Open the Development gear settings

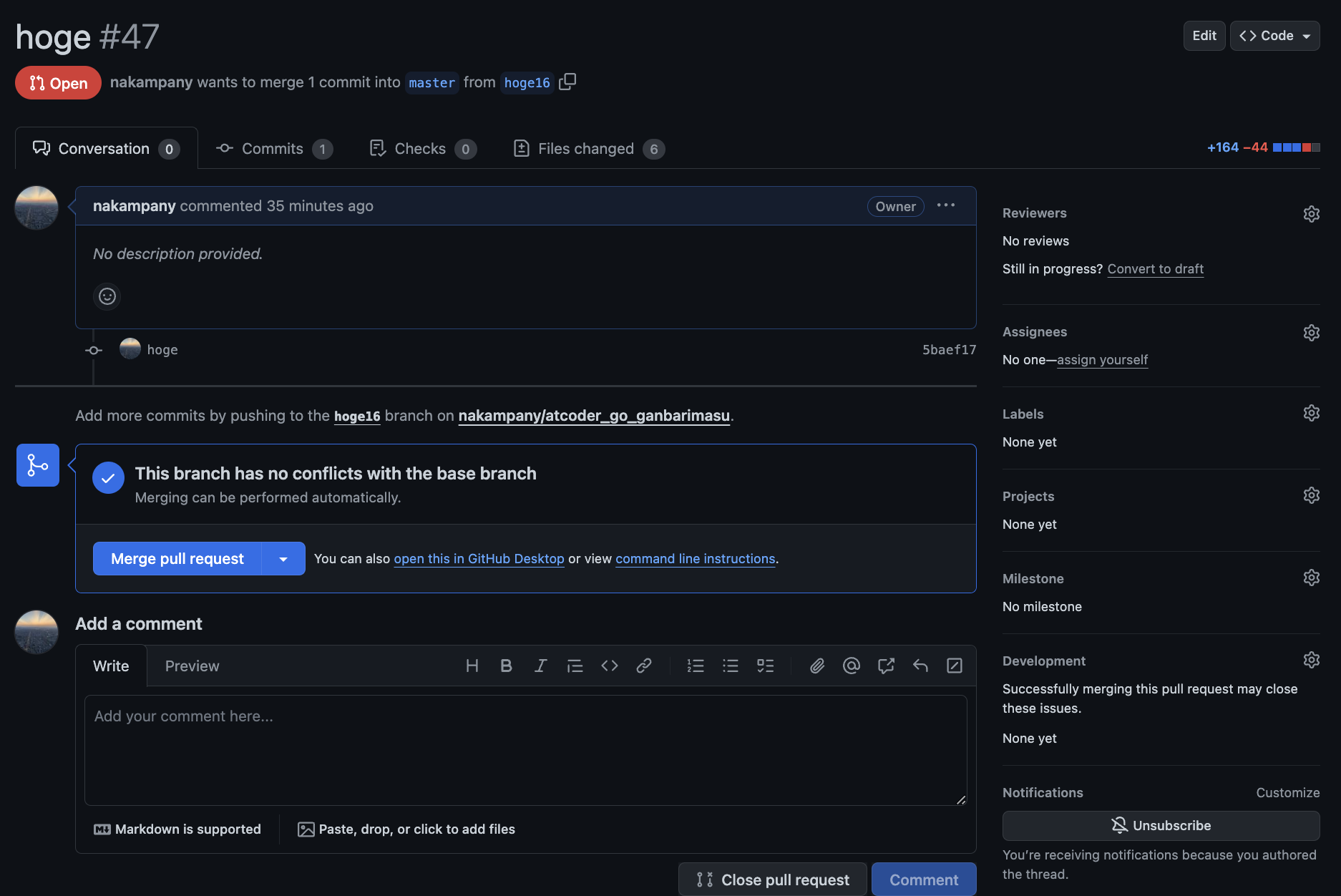click(1311, 660)
